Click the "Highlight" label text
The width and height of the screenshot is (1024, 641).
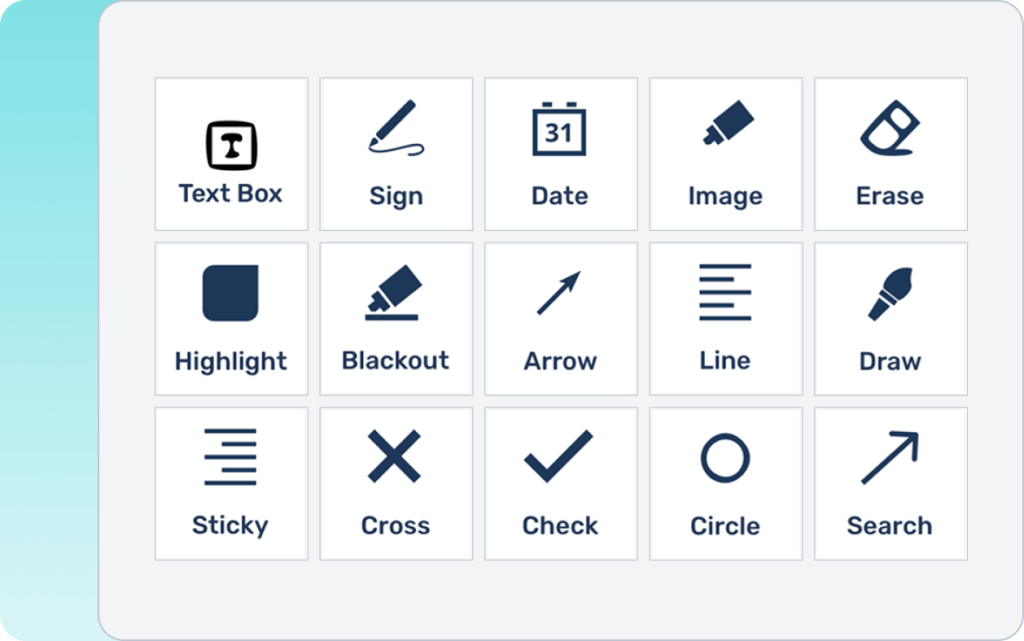point(231,361)
